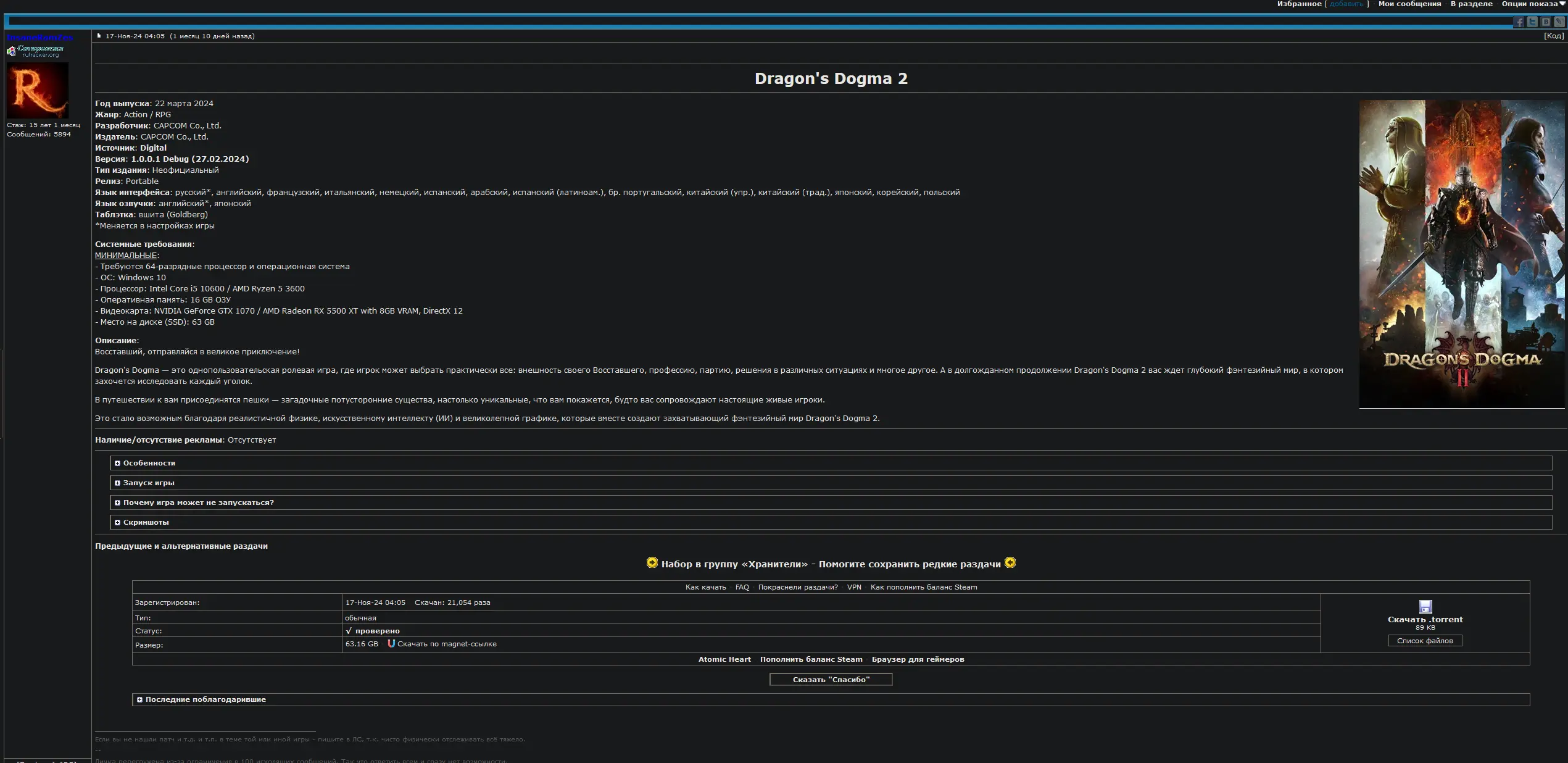
Task: Click the floppy disk download torrent icon
Action: tap(1425, 606)
